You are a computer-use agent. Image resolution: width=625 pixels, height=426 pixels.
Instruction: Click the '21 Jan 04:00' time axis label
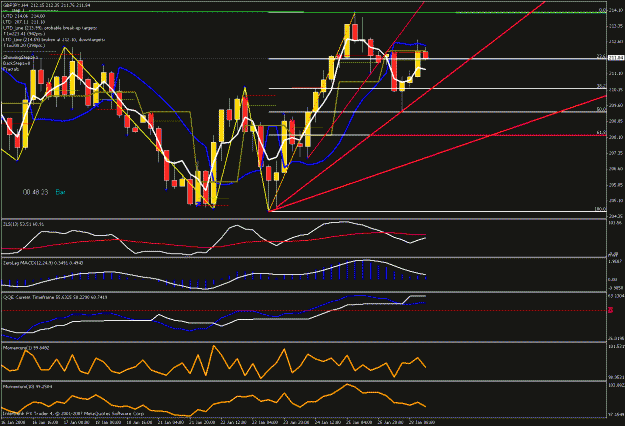coord(170,422)
